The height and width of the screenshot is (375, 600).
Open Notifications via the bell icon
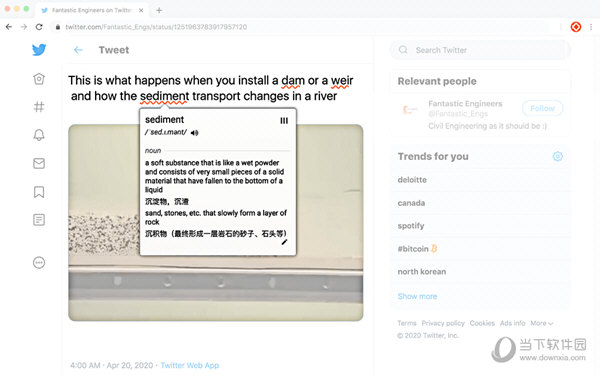point(39,135)
